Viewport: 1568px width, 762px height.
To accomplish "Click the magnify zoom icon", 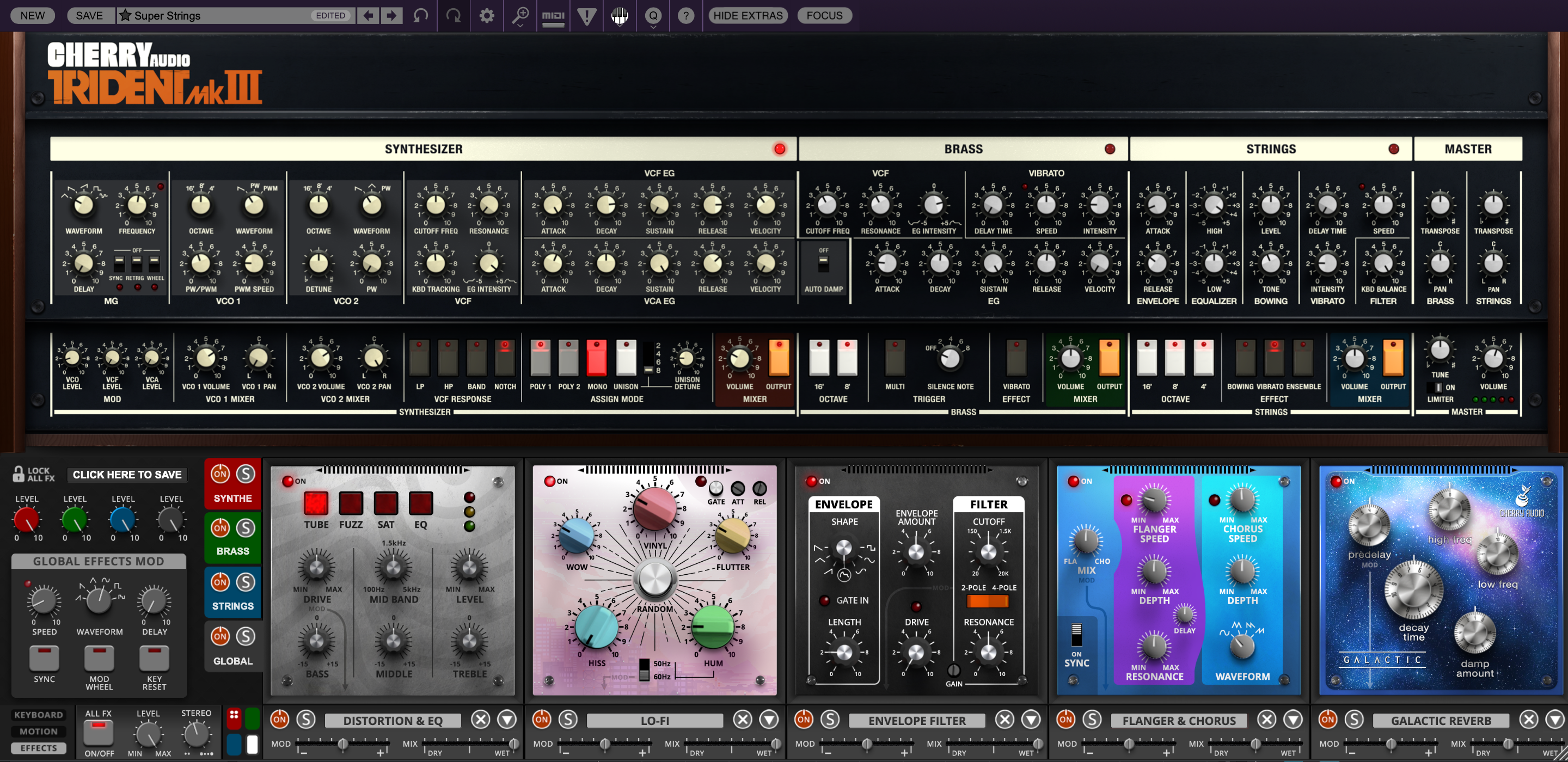I will [x=519, y=16].
